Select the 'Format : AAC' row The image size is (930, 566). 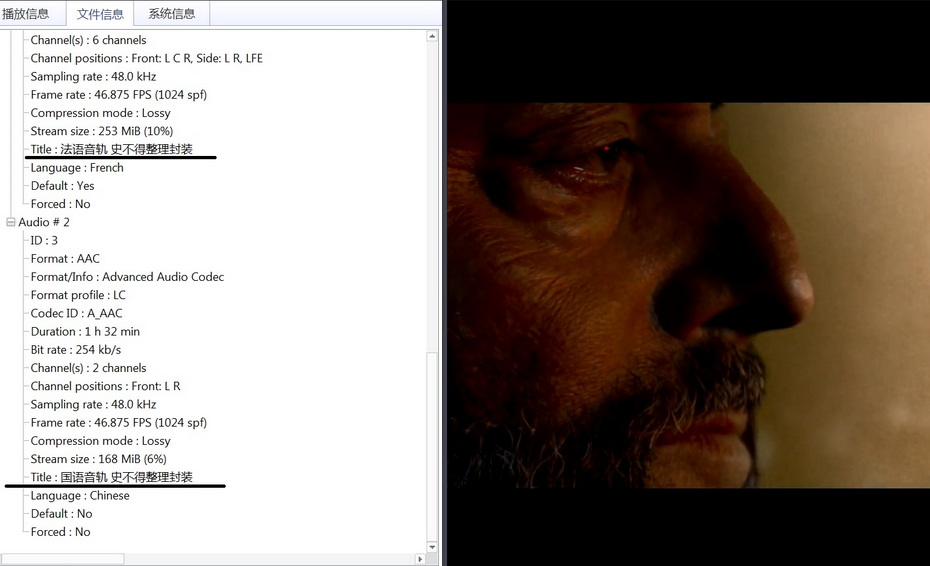click(x=65, y=258)
